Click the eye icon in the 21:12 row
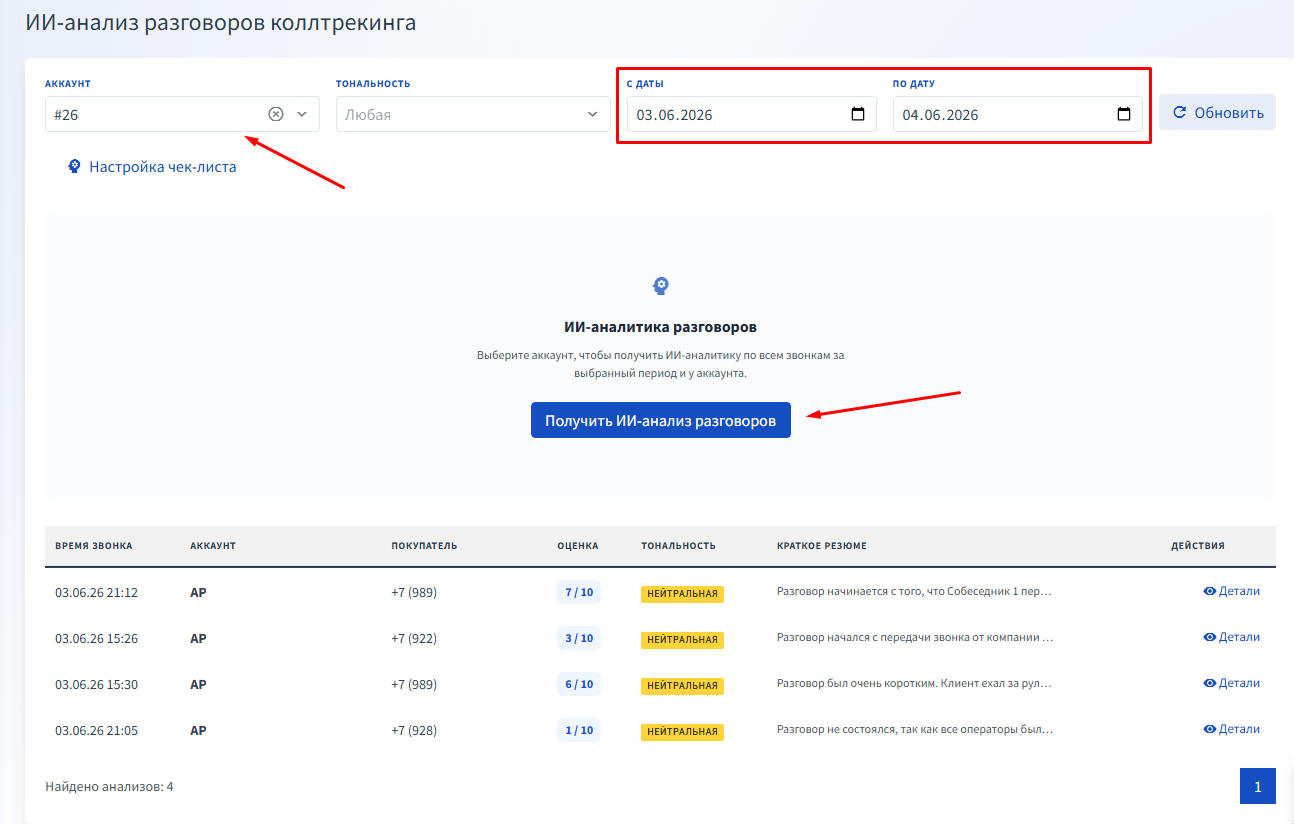Viewport: 1294px width, 824px height. click(1209, 591)
